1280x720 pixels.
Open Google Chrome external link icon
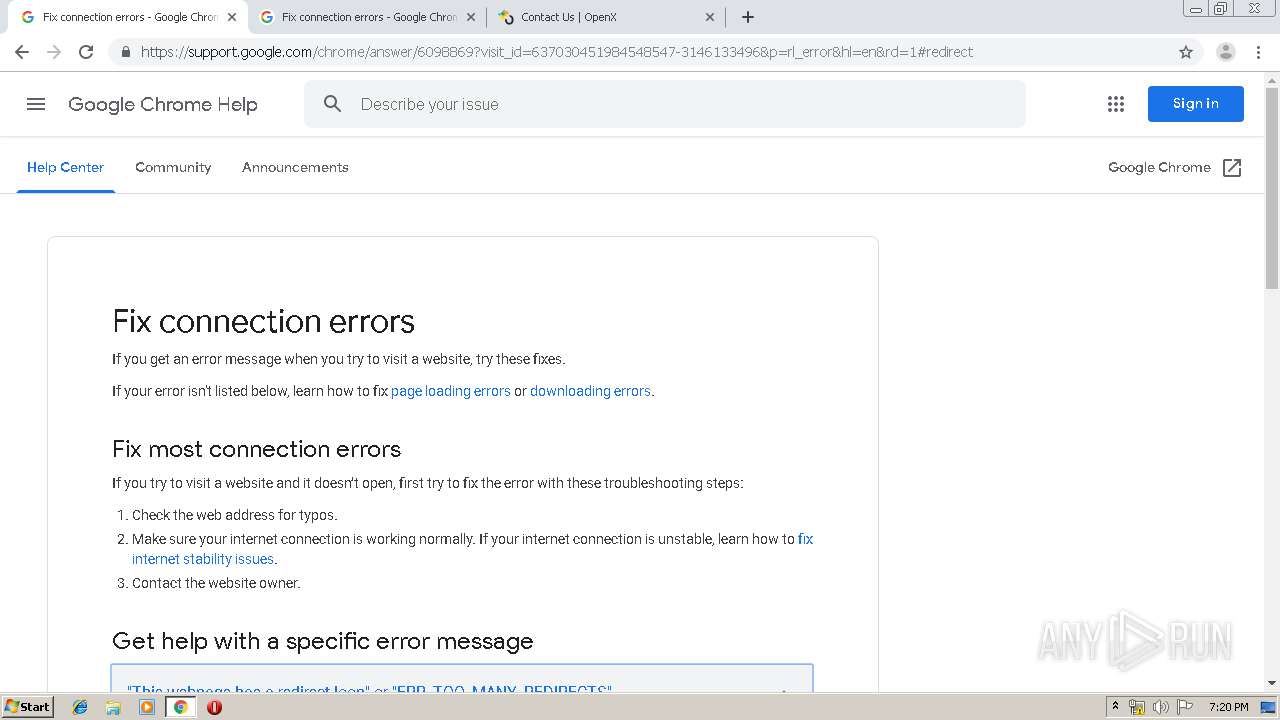click(1232, 168)
